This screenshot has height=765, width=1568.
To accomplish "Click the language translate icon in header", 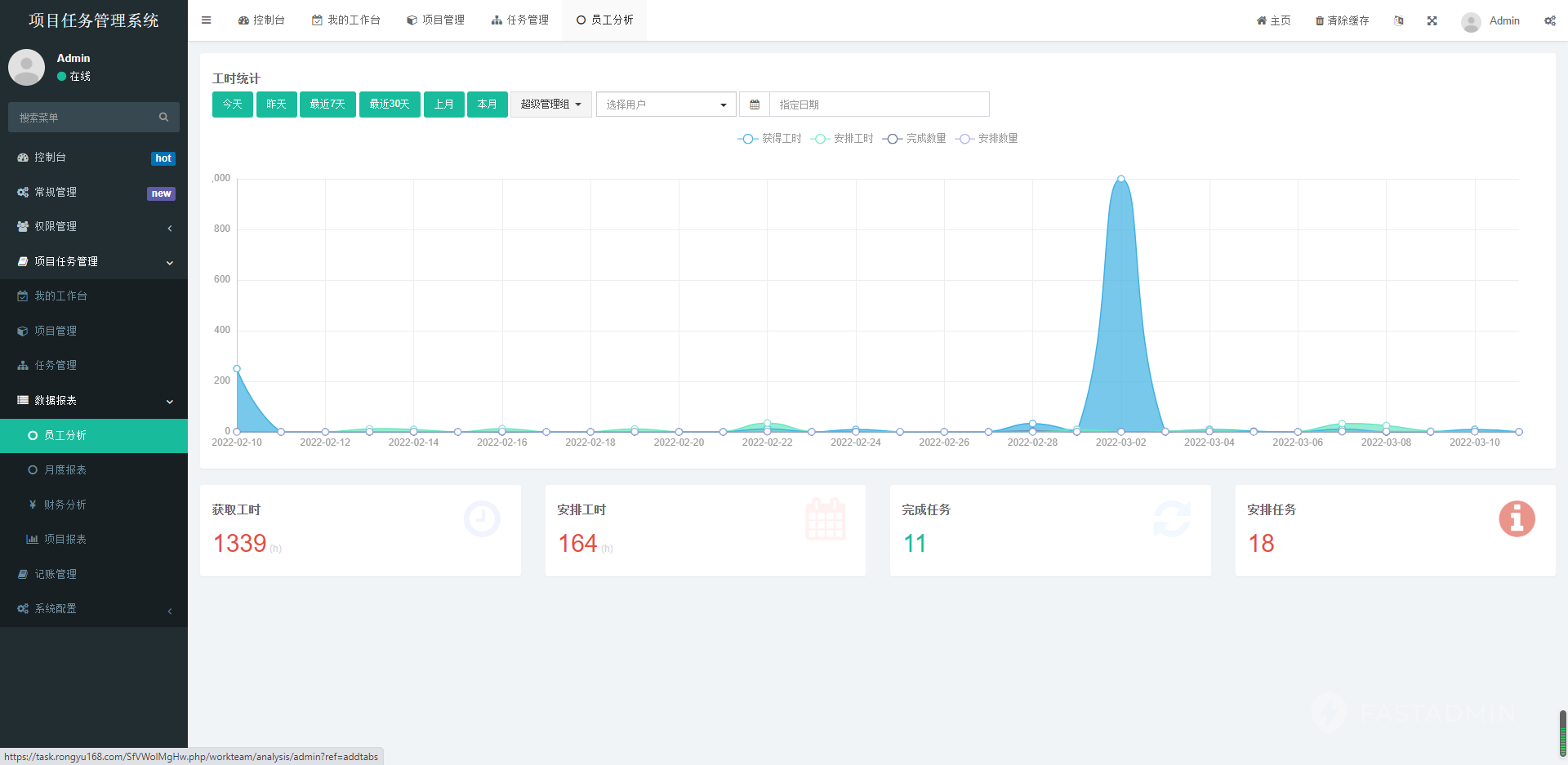I will [1399, 20].
